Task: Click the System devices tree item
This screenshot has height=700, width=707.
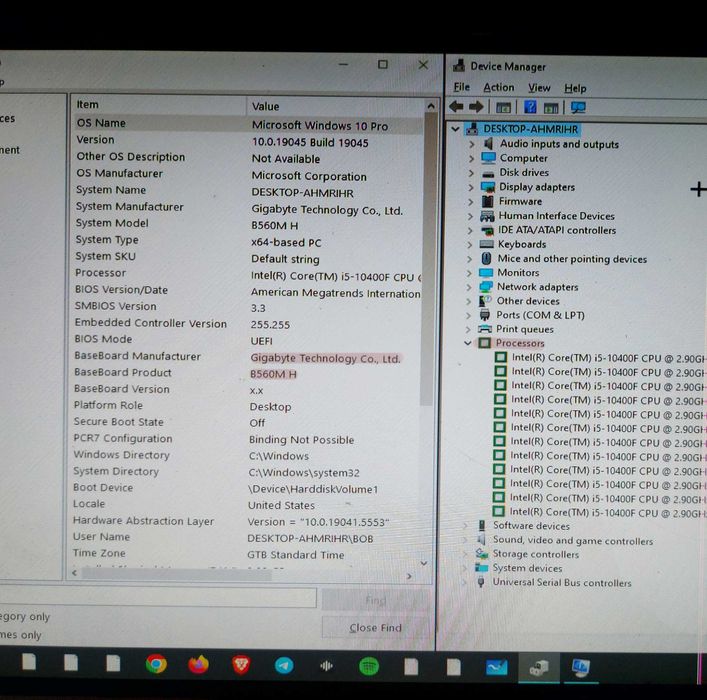Action: point(527,568)
